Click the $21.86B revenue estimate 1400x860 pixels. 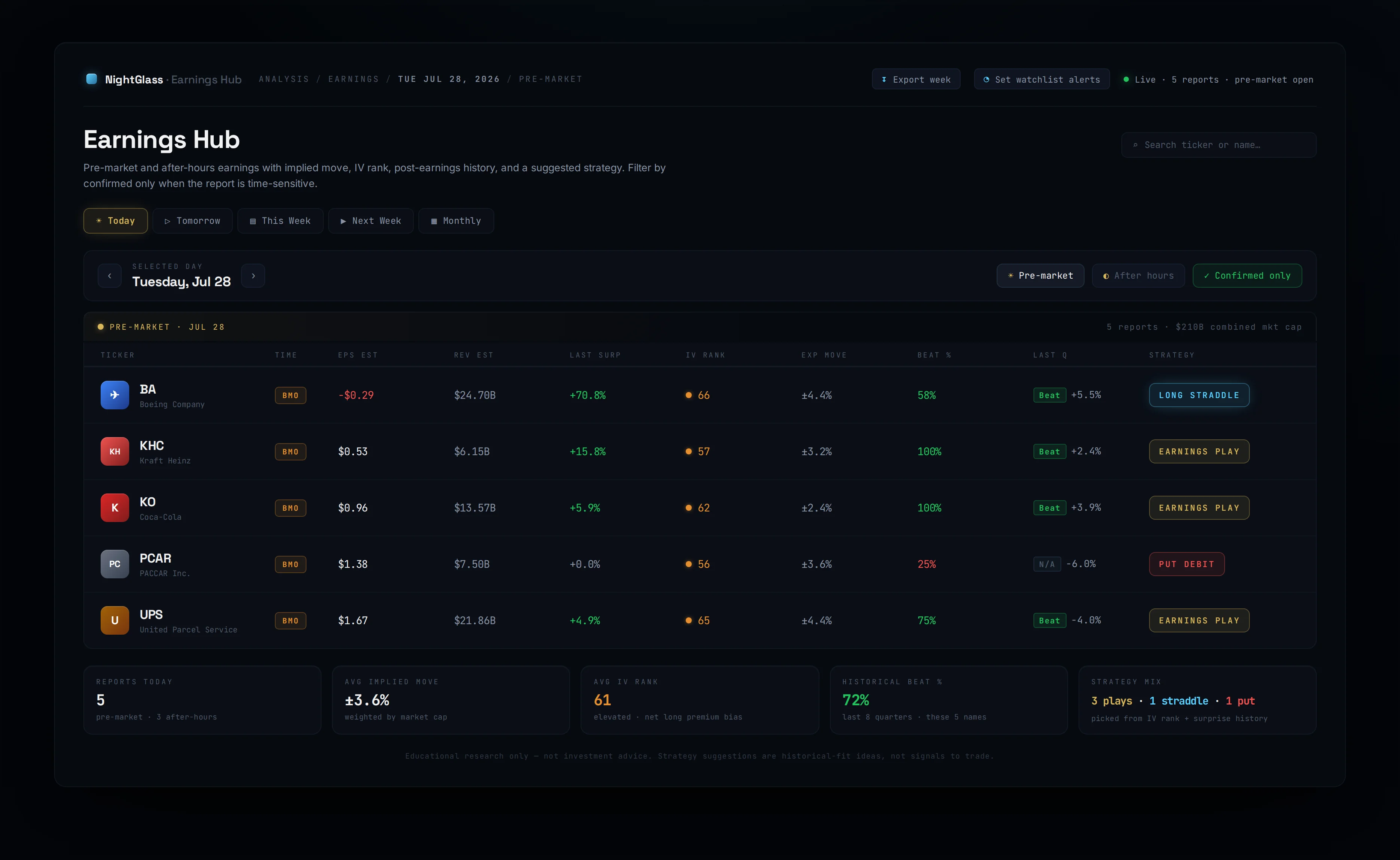pyautogui.click(x=475, y=620)
